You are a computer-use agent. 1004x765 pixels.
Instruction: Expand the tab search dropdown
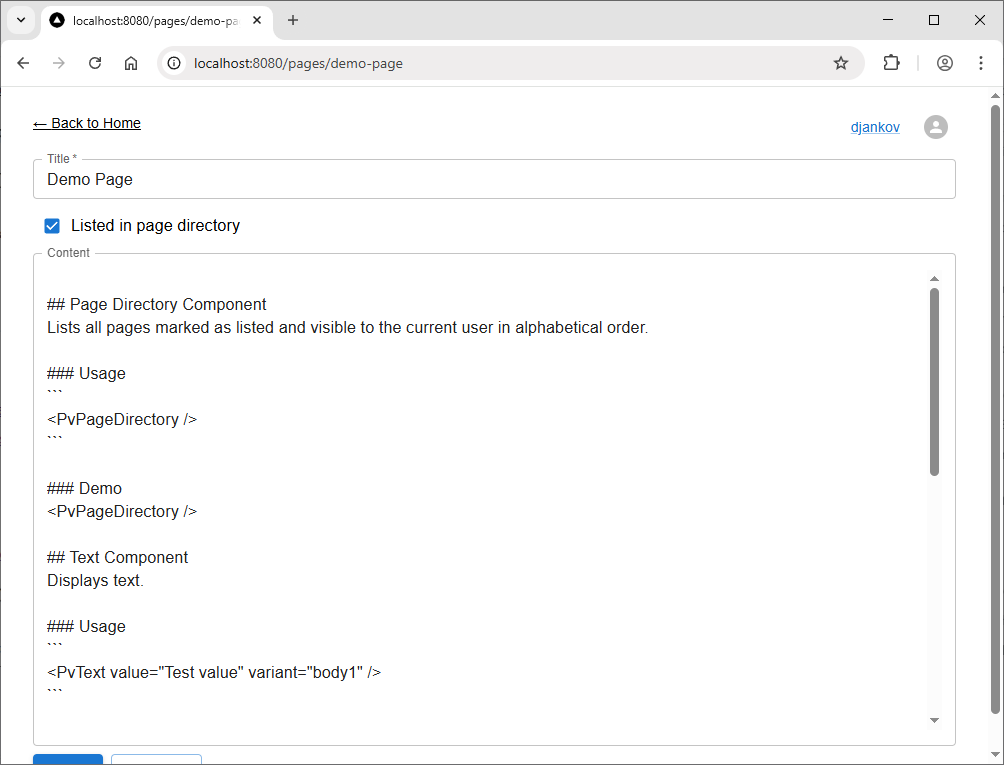pos(21,20)
